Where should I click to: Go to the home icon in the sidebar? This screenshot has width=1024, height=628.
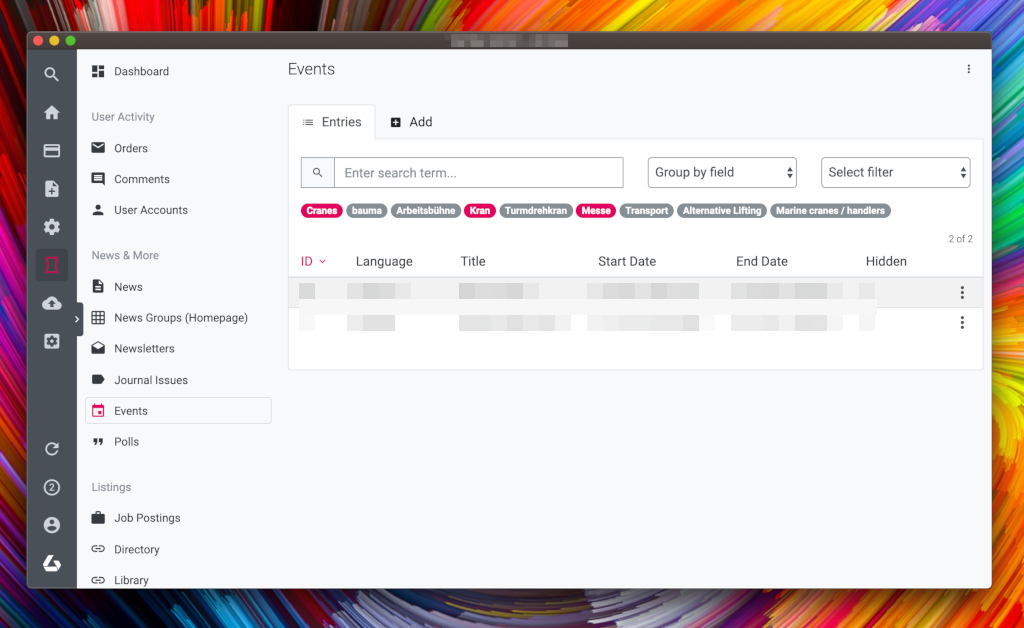tap(52, 112)
